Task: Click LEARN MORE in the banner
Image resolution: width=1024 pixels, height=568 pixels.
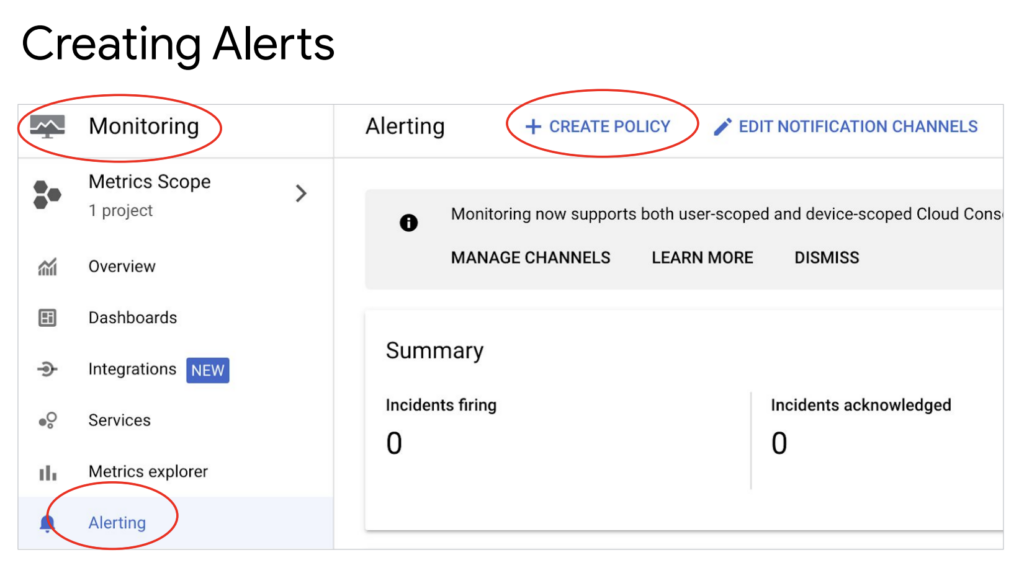Action: click(702, 258)
